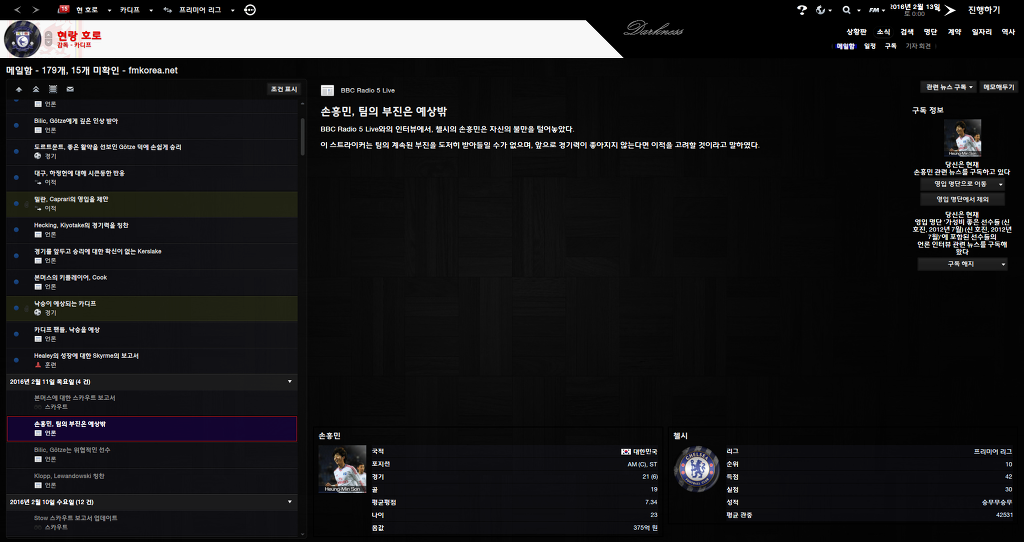Click the football icon under 도르트문트 news item
The width and height of the screenshot is (1024, 542).
38,156
